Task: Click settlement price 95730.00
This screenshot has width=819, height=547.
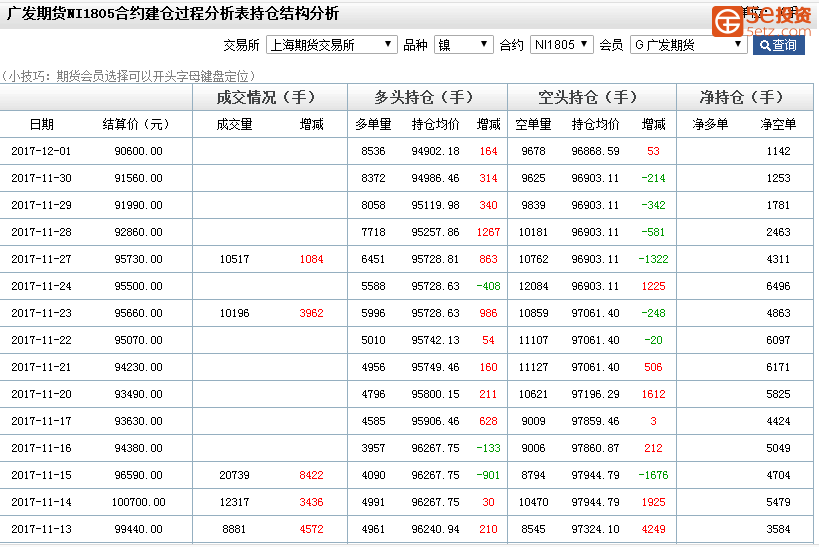Action: click(x=138, y=259)
